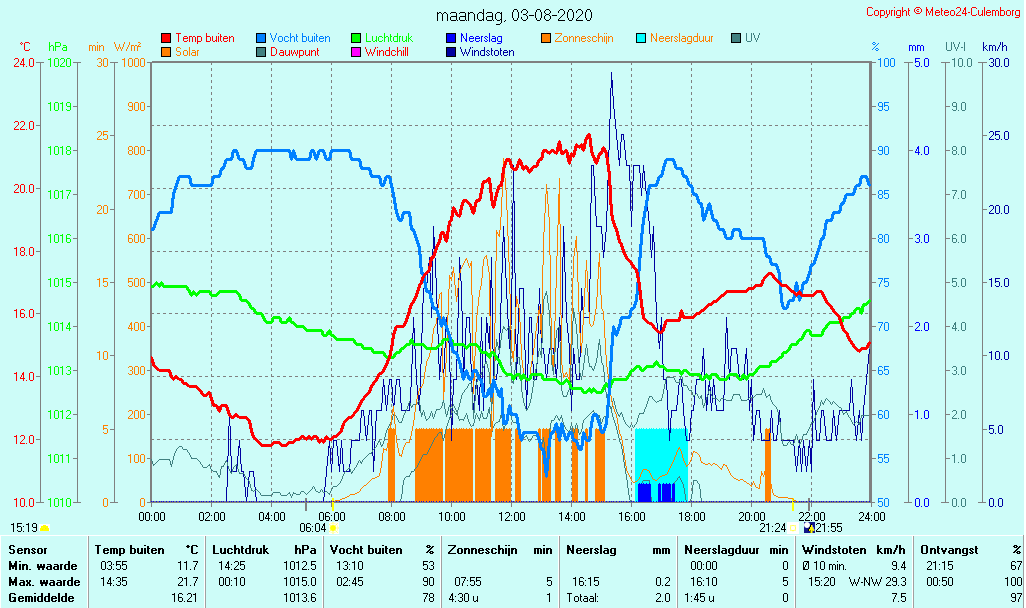Click the magenta Windchill legend square
Screen dimensions: 1026x608
coord(356,52)
